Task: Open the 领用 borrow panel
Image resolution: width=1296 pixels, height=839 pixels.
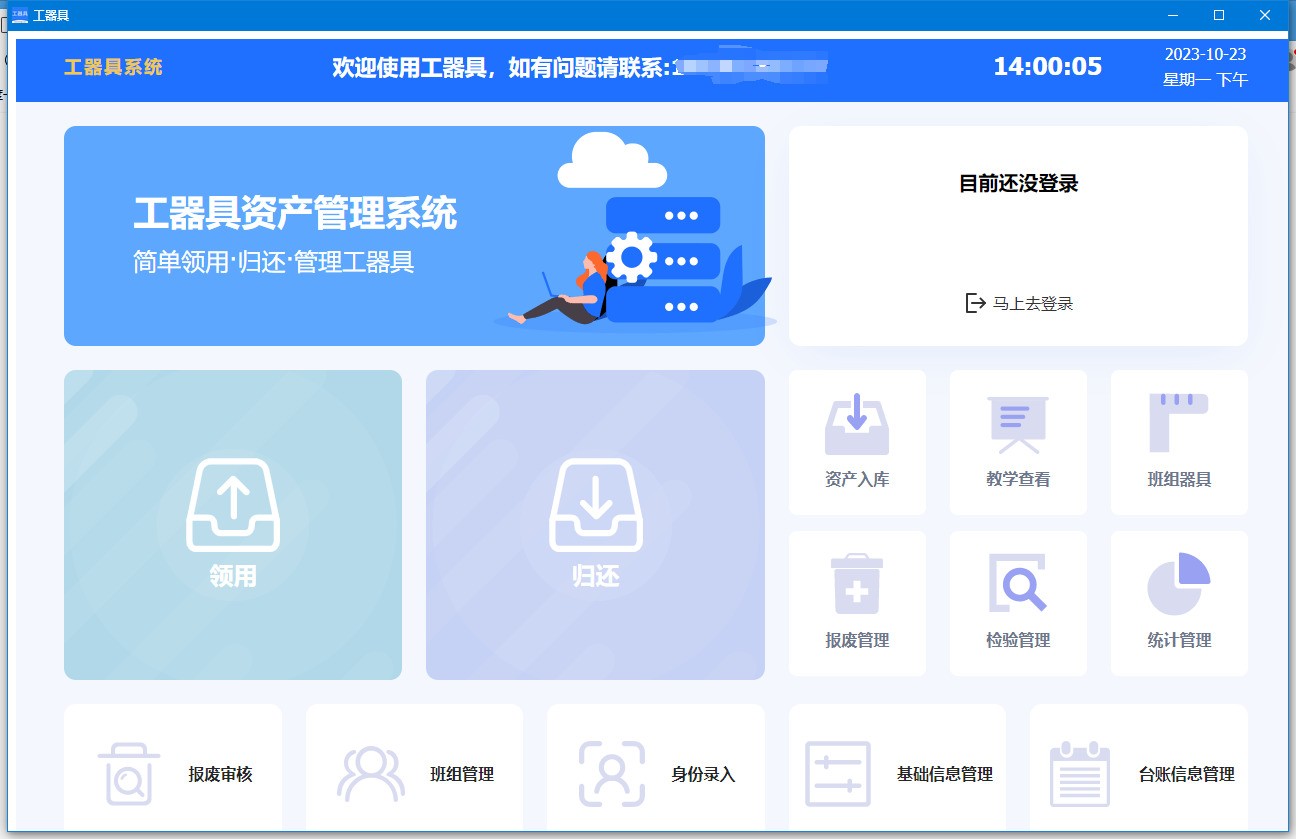Action: (232, 524)
